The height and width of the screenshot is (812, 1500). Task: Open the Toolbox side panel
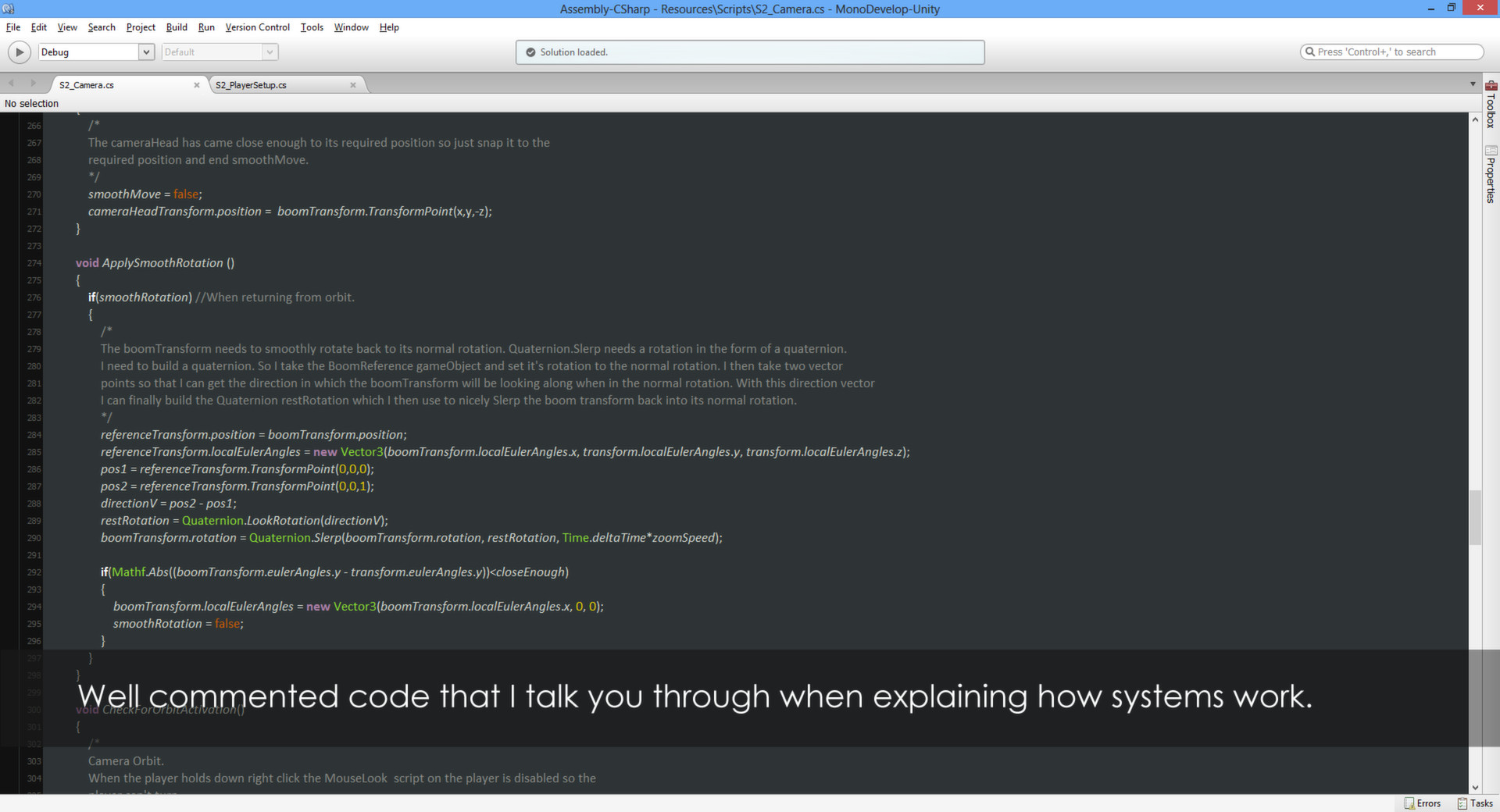pos(1491,105)
